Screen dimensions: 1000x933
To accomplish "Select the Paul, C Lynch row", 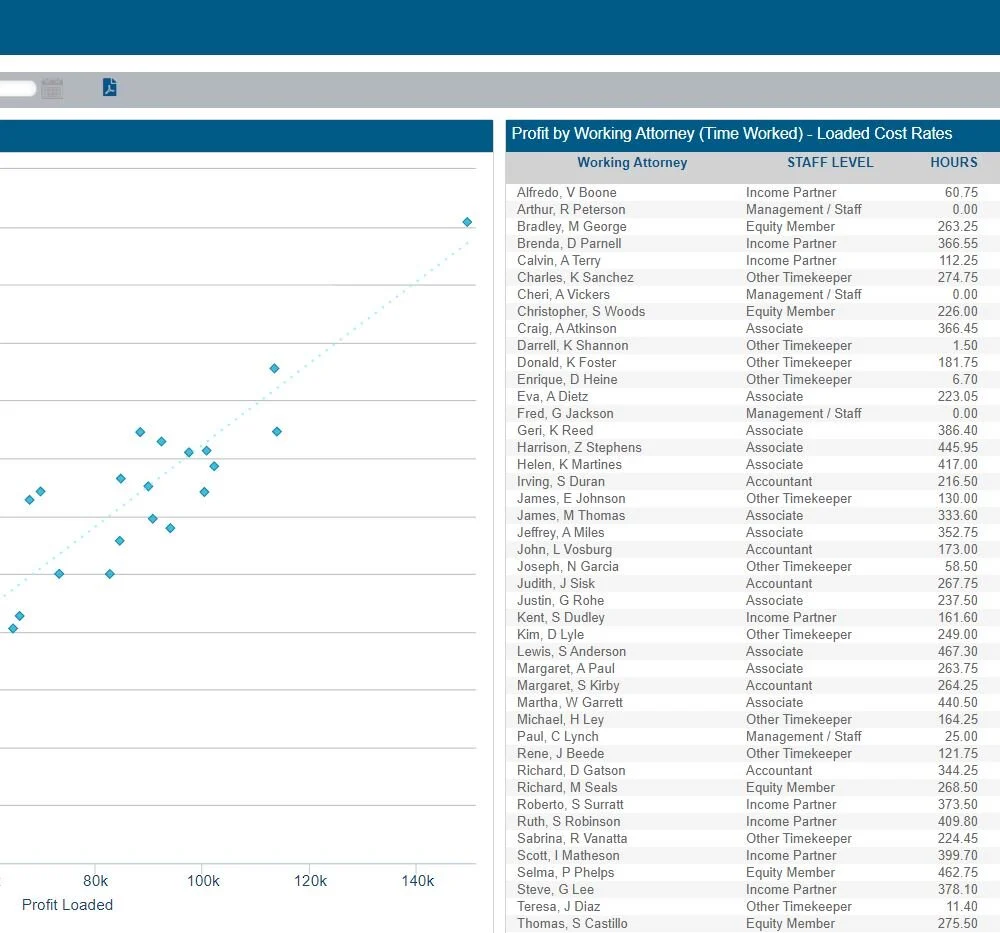I will (753, 737).
